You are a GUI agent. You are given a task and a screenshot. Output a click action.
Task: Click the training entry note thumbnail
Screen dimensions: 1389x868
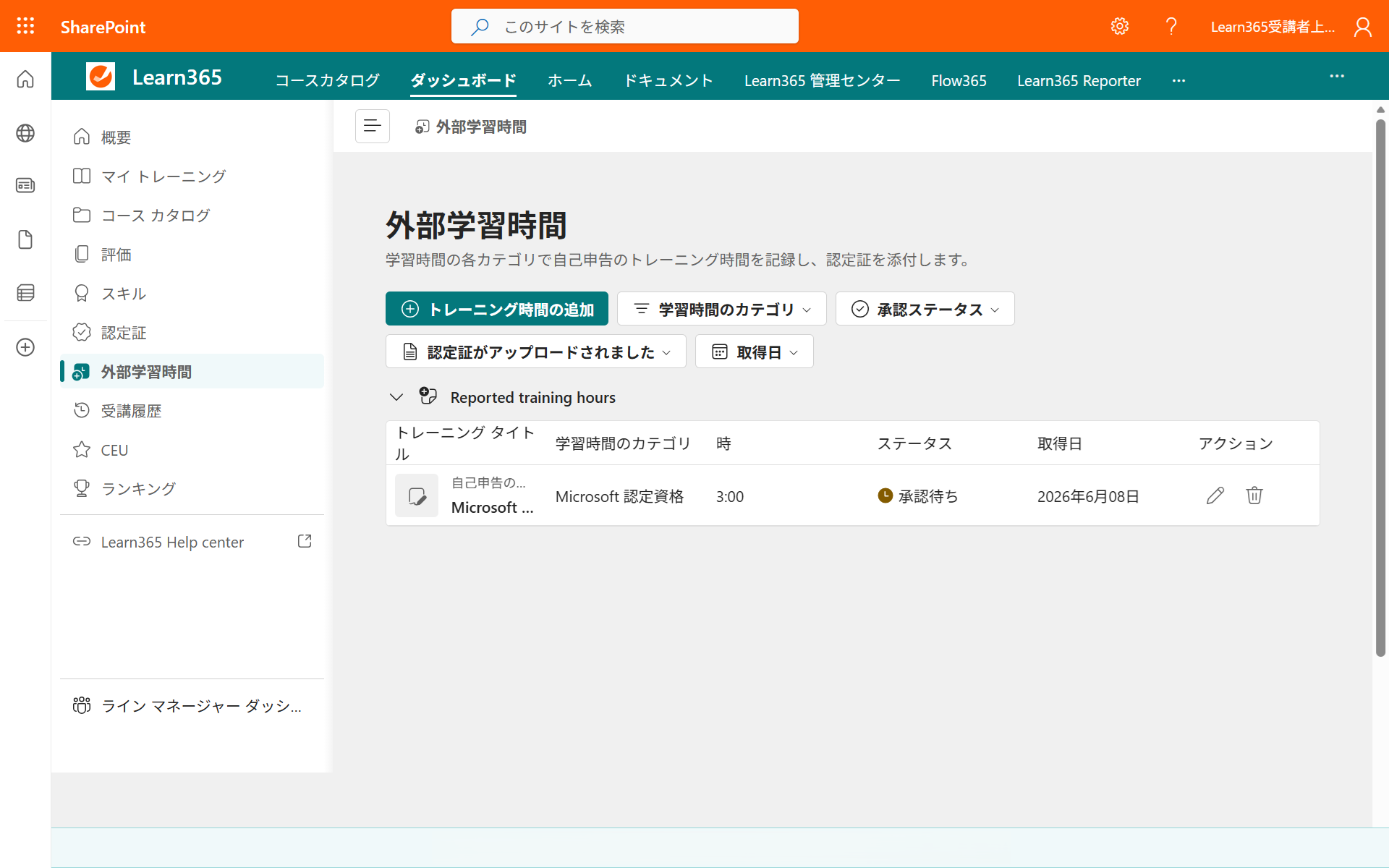tap(417, 495)
